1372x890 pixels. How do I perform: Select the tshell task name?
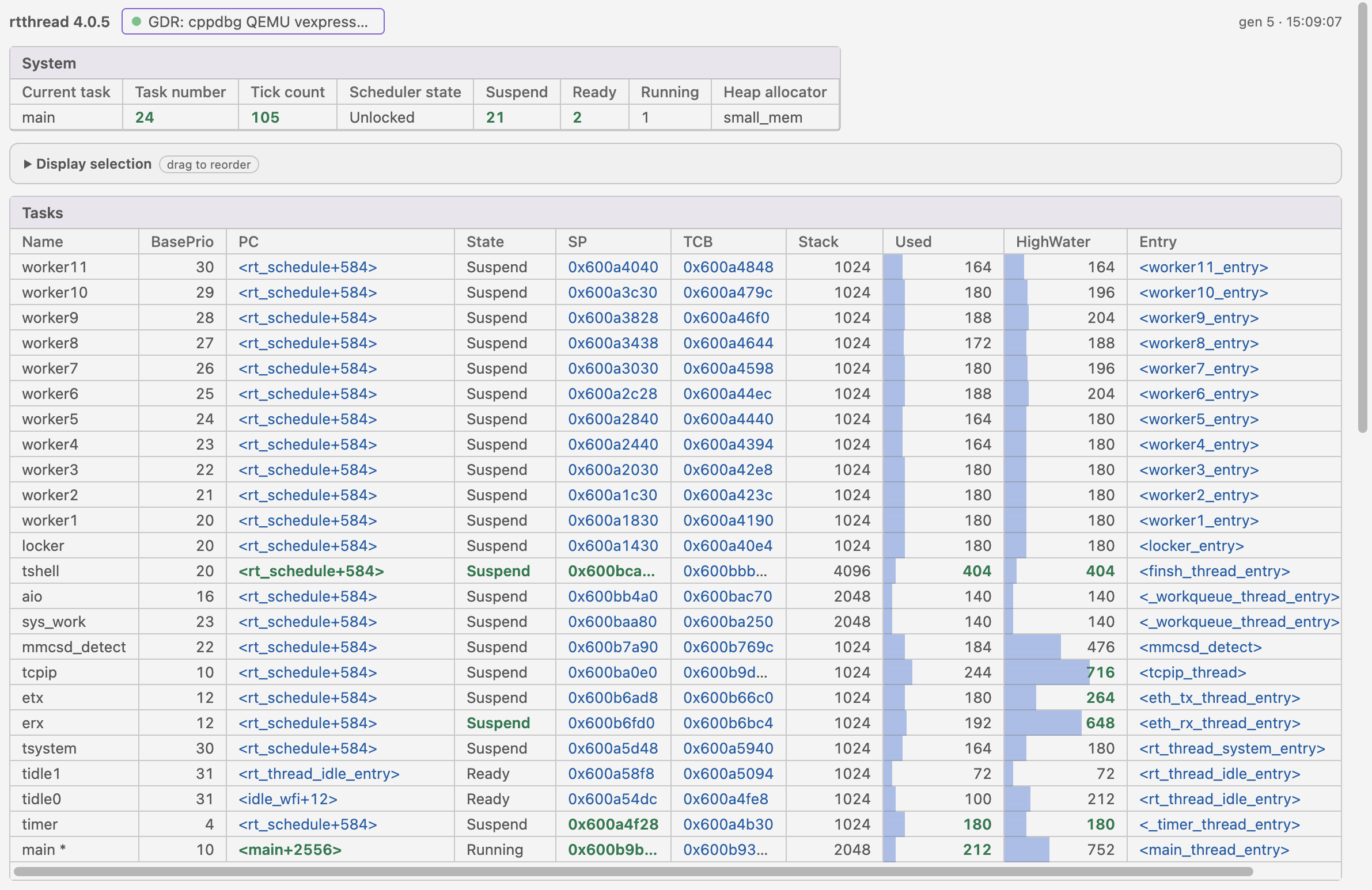(40, 572)
